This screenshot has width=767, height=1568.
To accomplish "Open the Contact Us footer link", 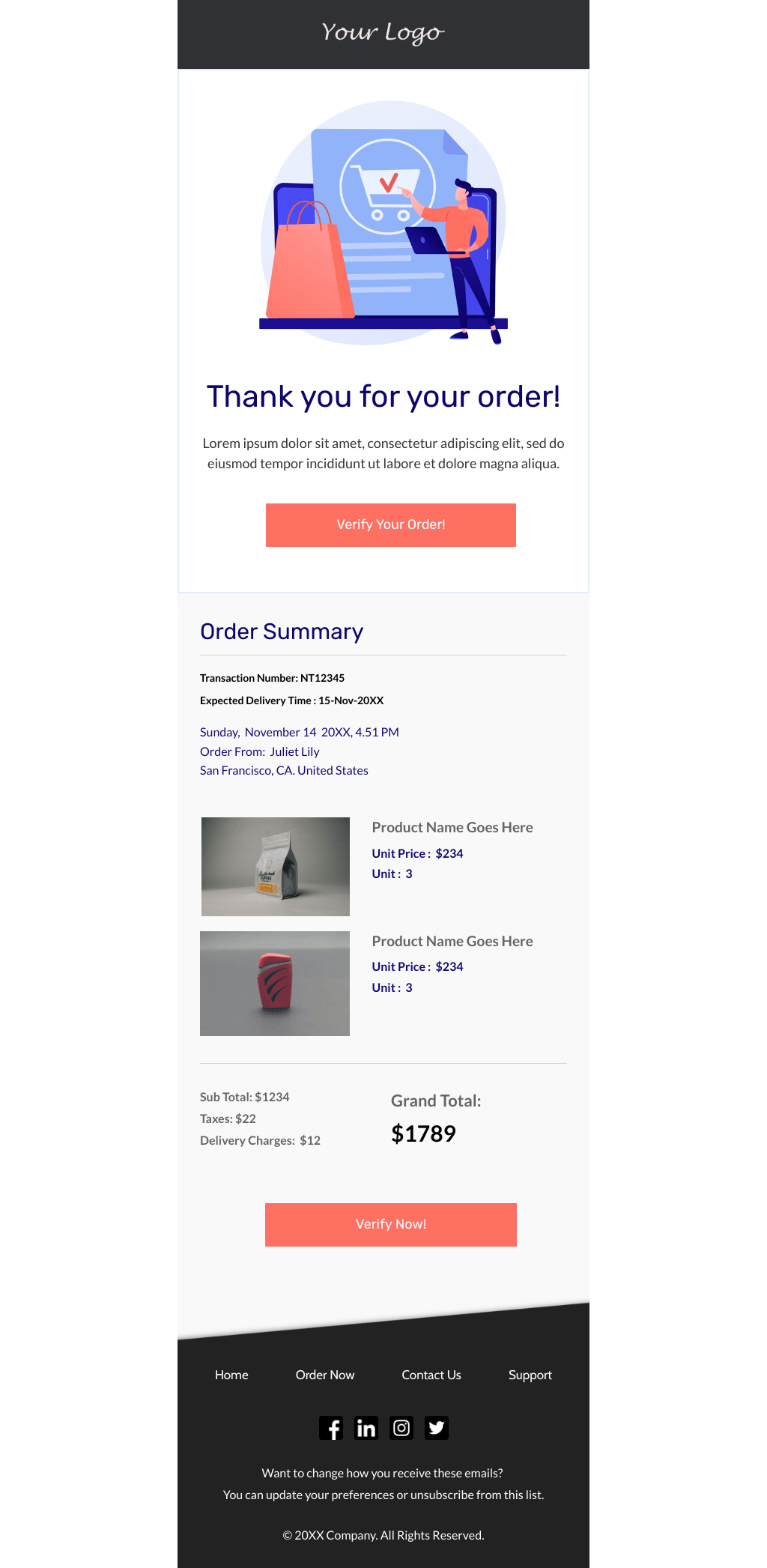I will [431, 1375].
